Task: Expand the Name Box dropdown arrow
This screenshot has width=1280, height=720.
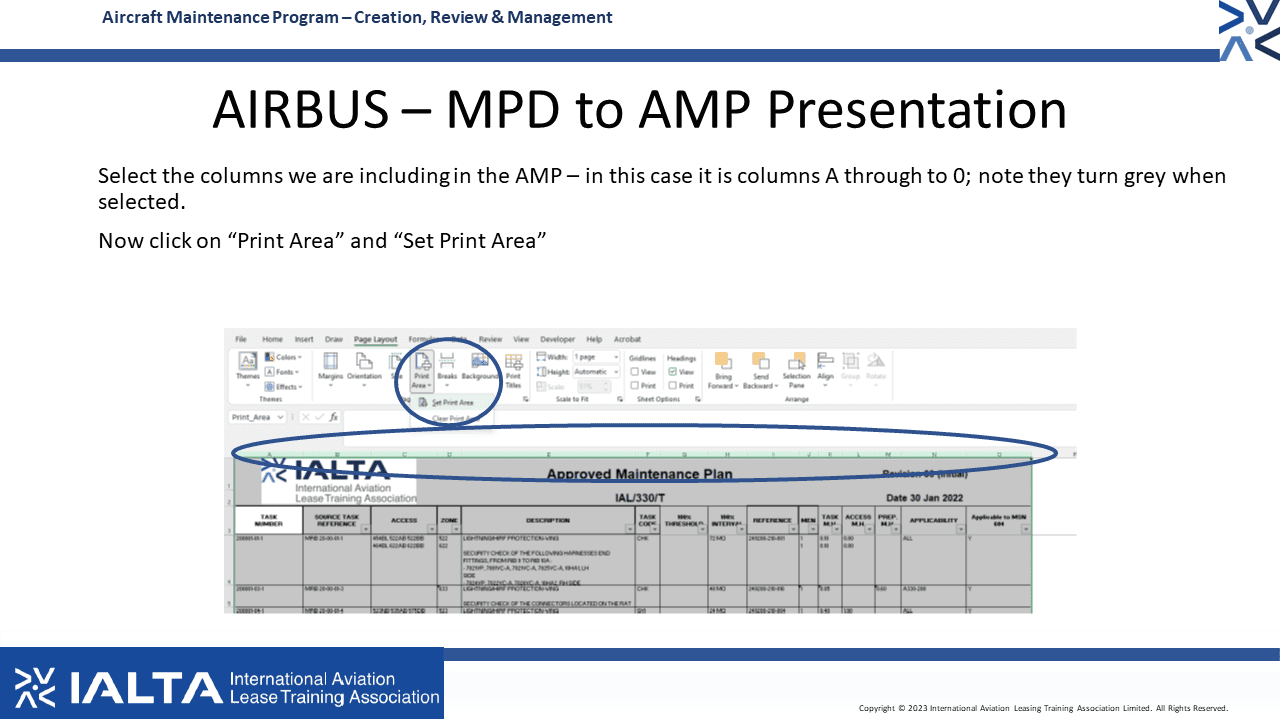Action: coord(281,417)
